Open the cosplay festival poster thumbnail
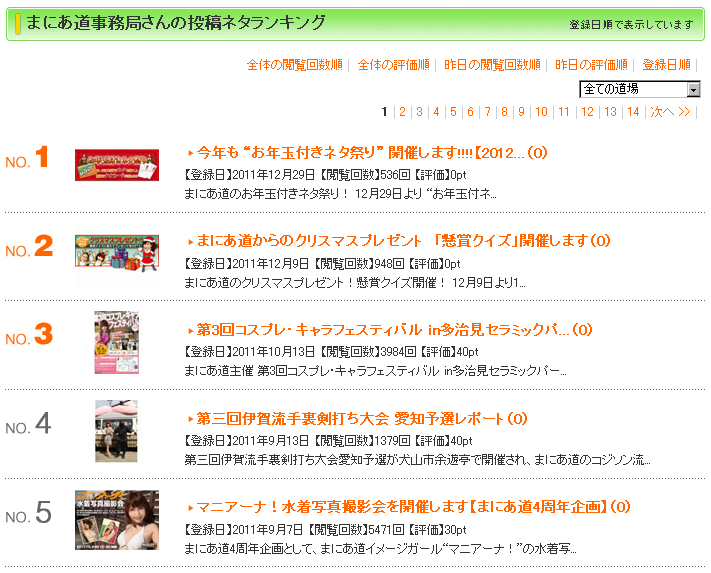The height and width of the screenshot is (573, 711). pyautogui.click(x=117, y=342)
